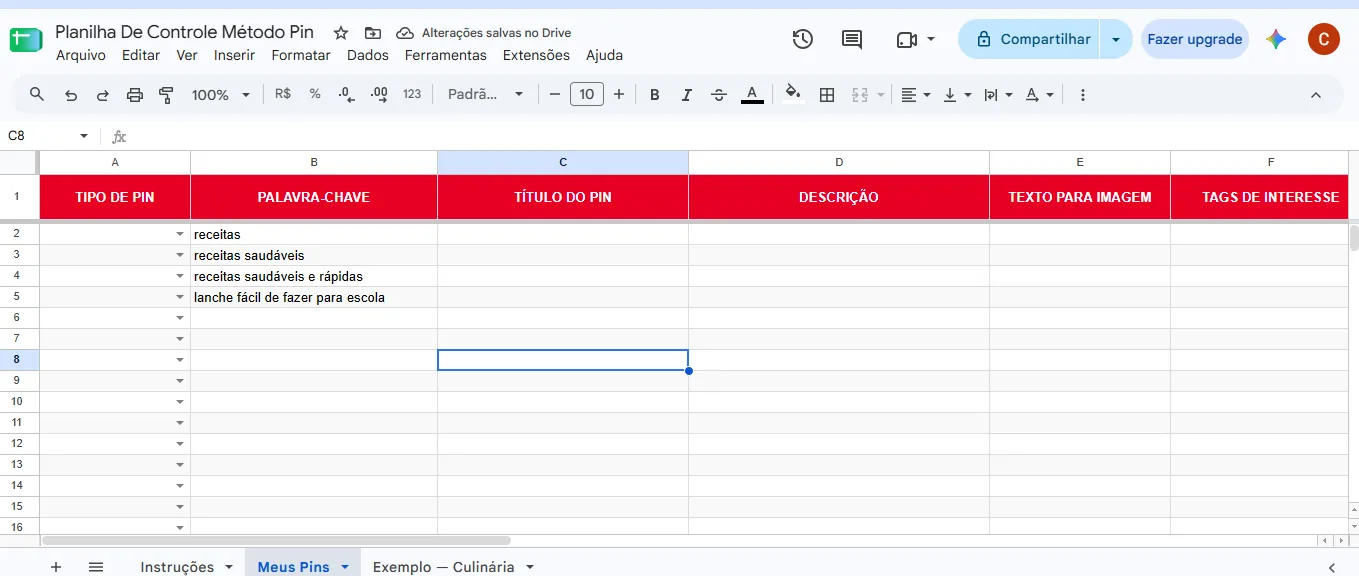Open the zoom 100% dropdown

(x=221, y=94)
